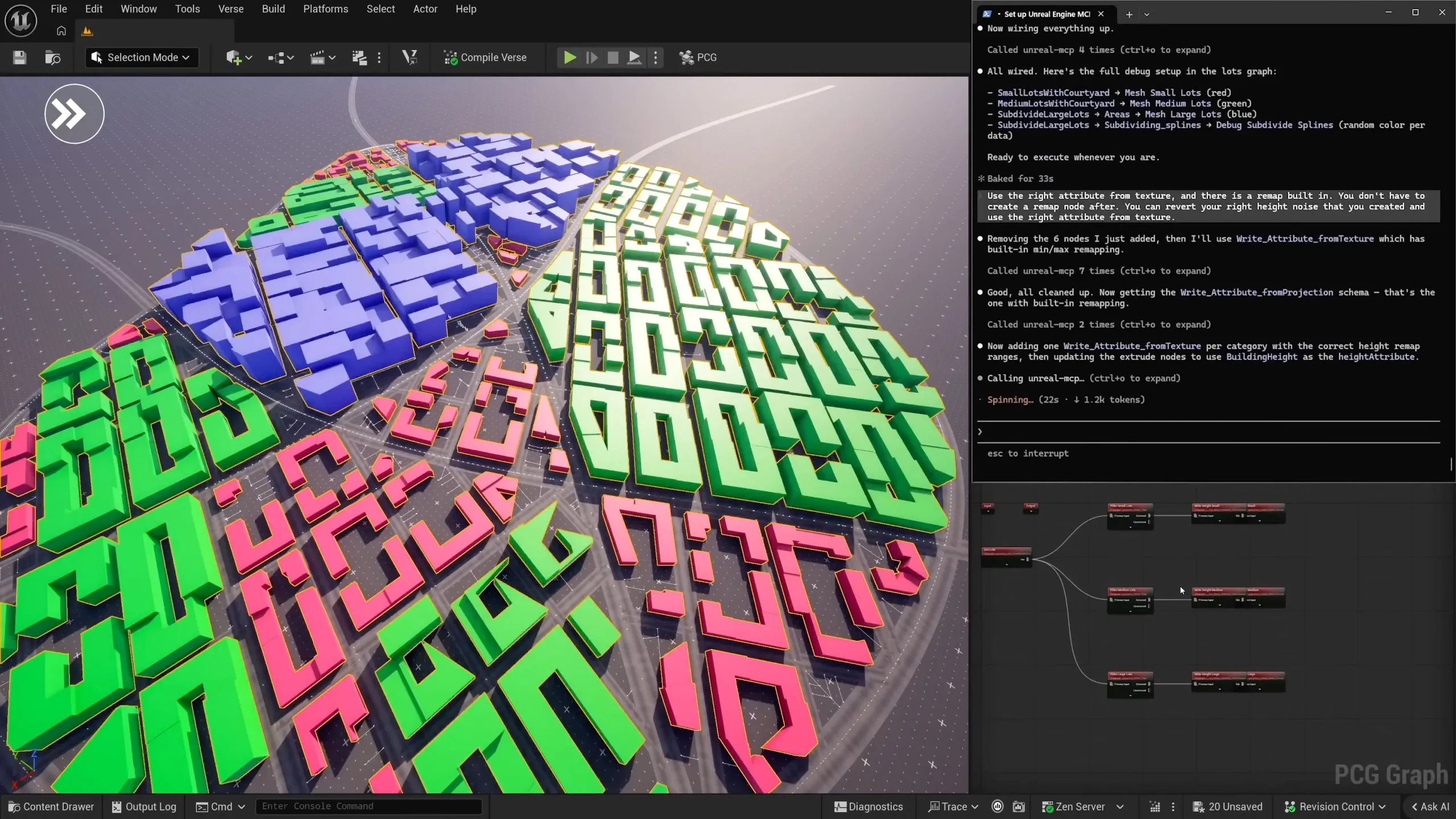This screenshot has height=819, width=1456.
Task: Open the Cmd console type dropdown
Action: pyautogui.click(x=220, y=806)
